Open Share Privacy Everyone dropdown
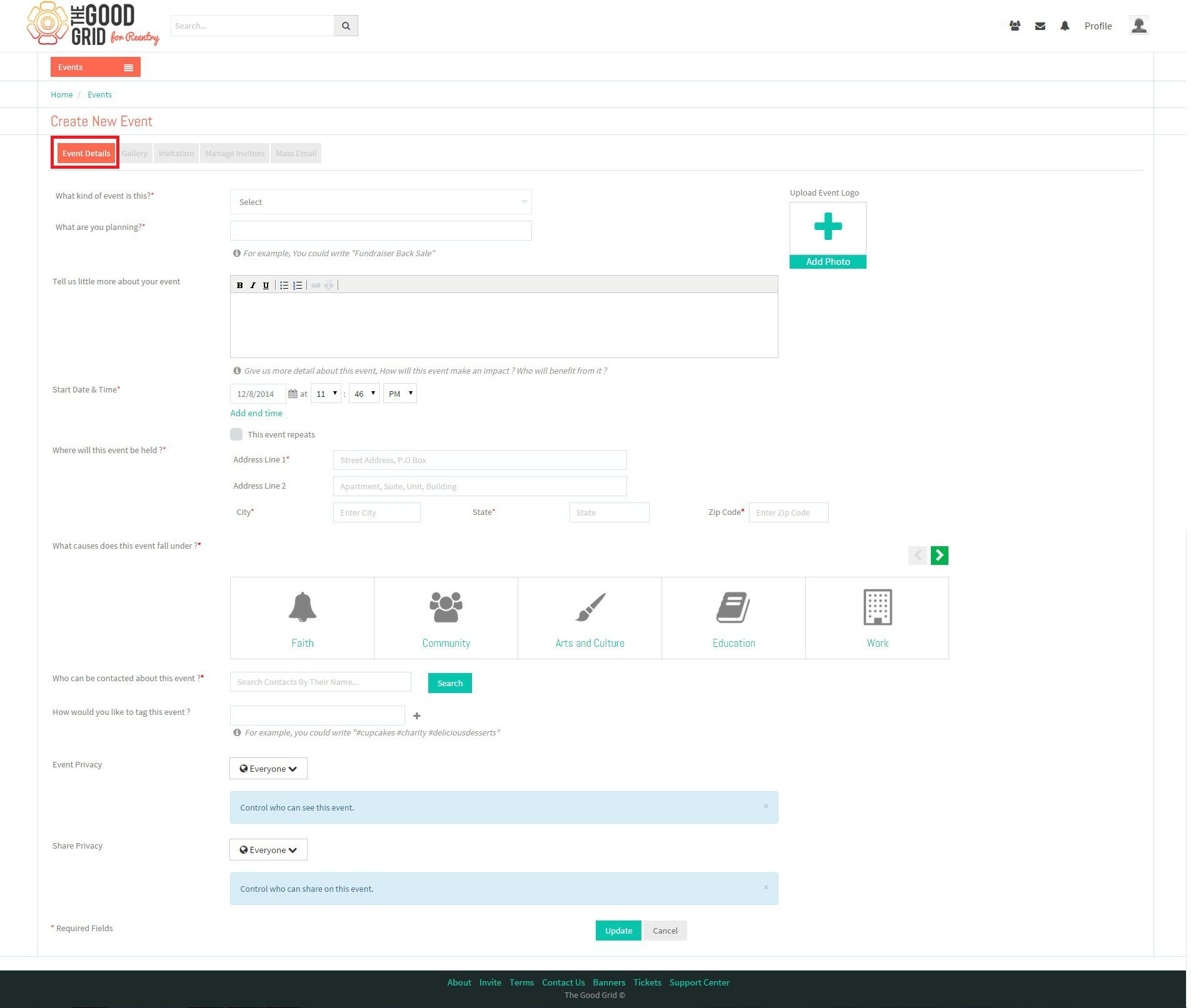 268,850
